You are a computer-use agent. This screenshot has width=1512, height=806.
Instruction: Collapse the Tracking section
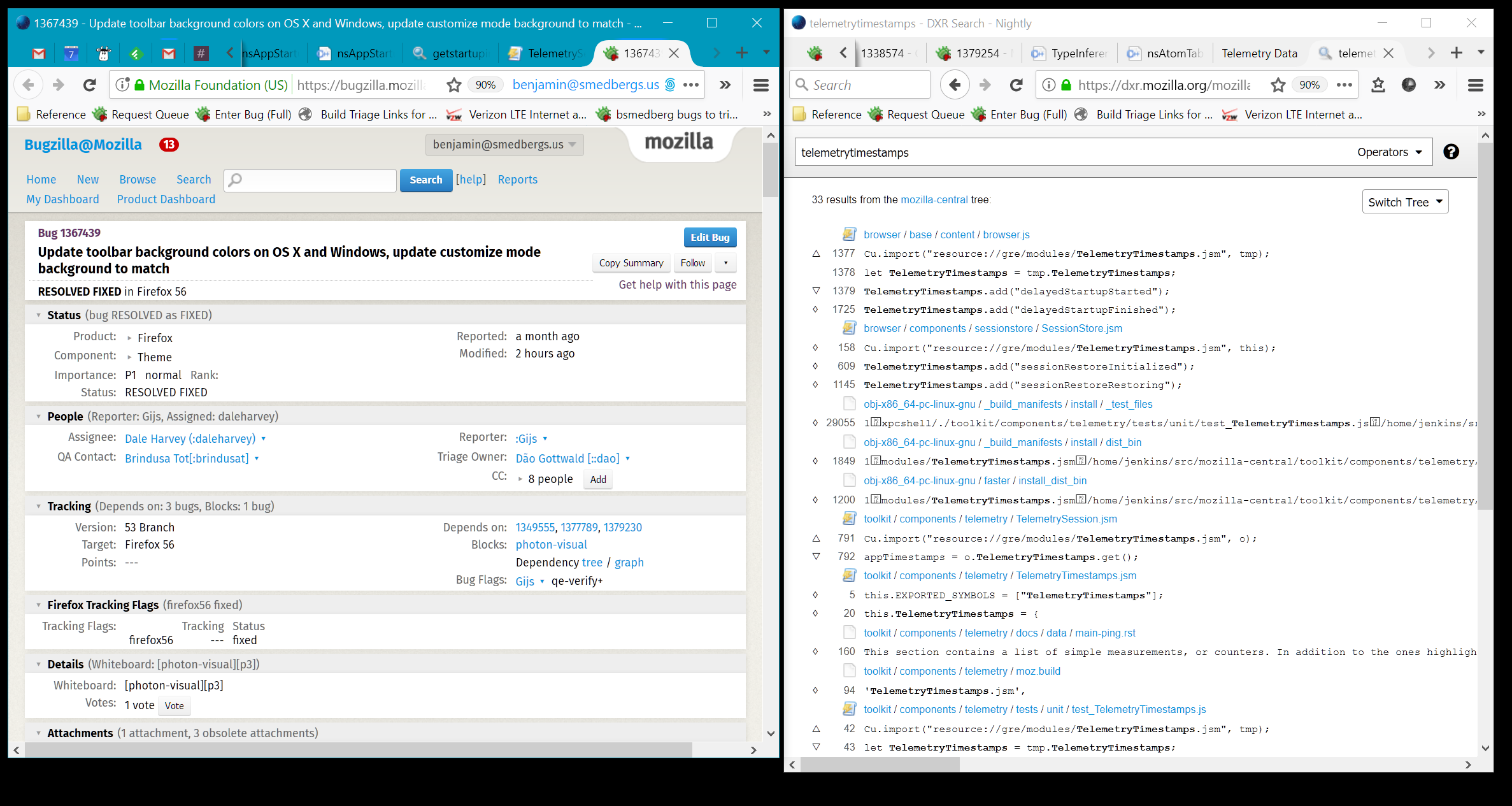(38, 507)
